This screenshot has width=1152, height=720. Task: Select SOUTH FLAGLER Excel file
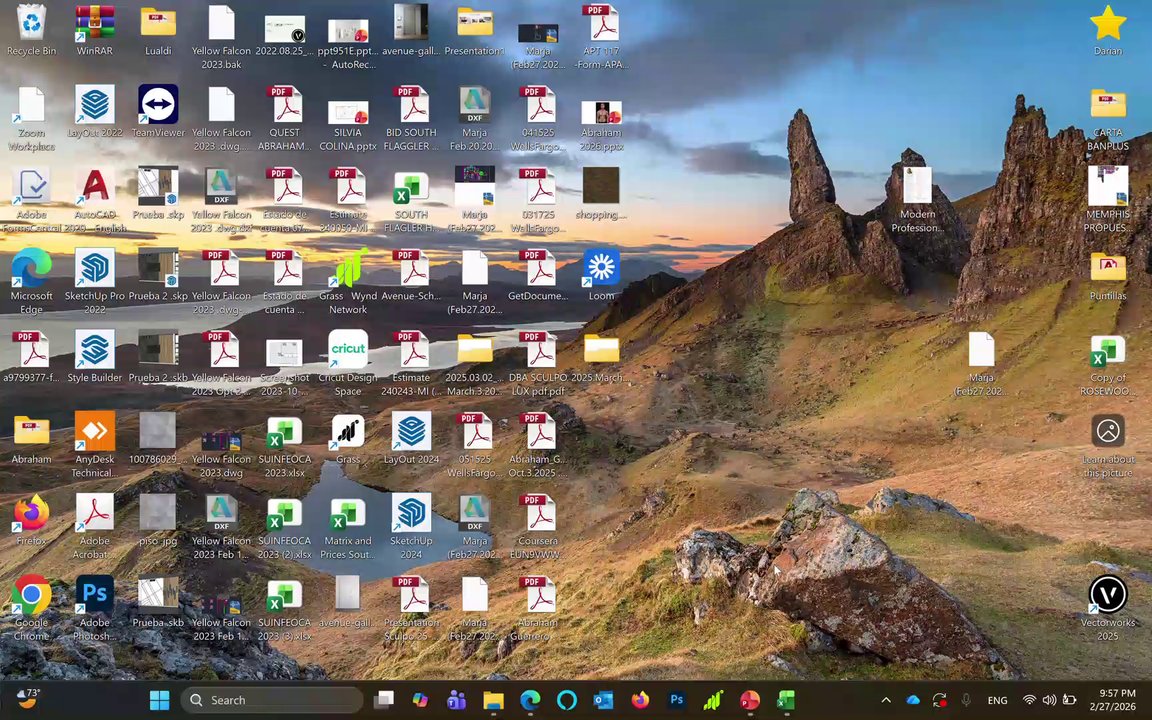point(411,200)
